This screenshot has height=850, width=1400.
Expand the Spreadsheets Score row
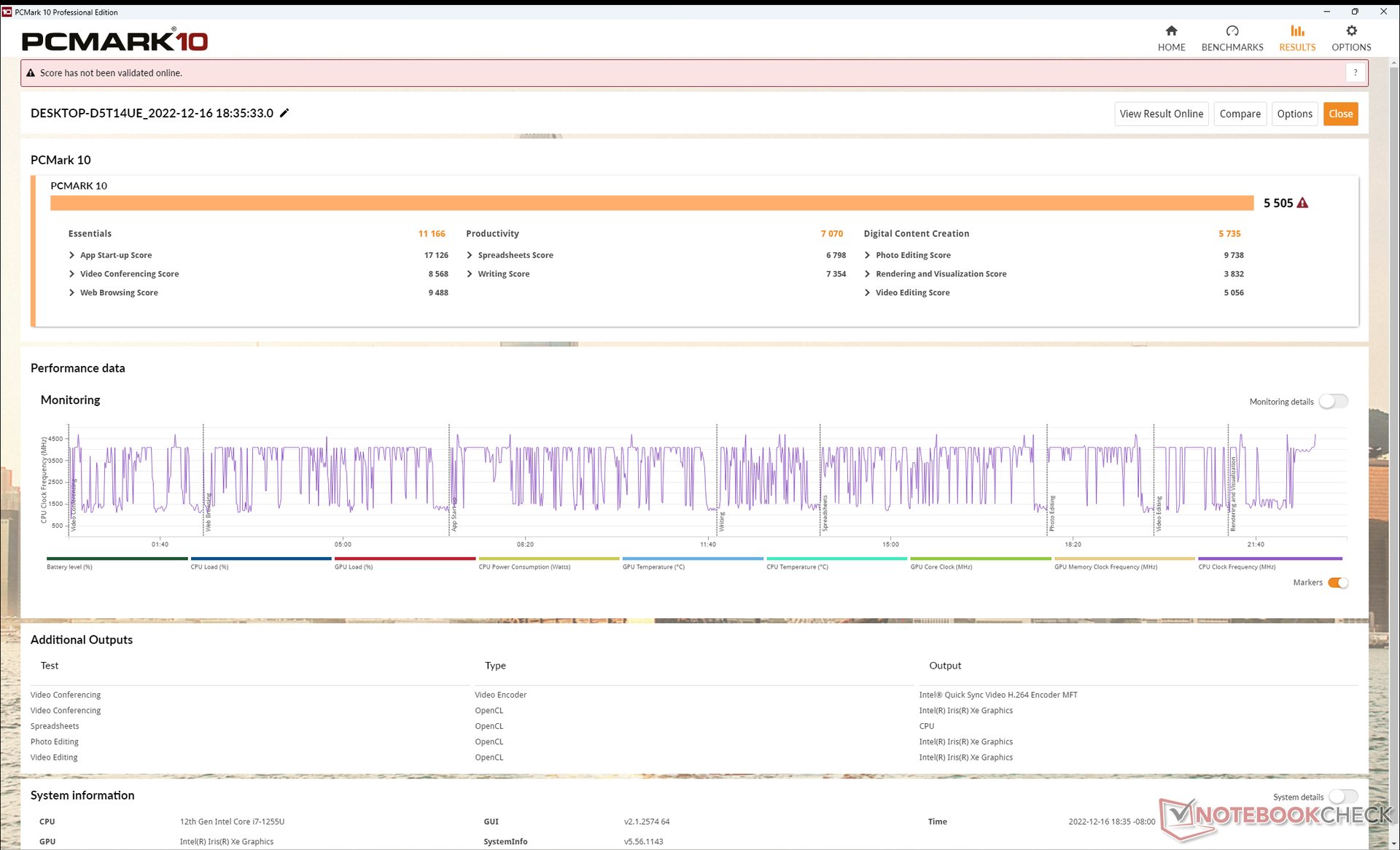point(470,255)
